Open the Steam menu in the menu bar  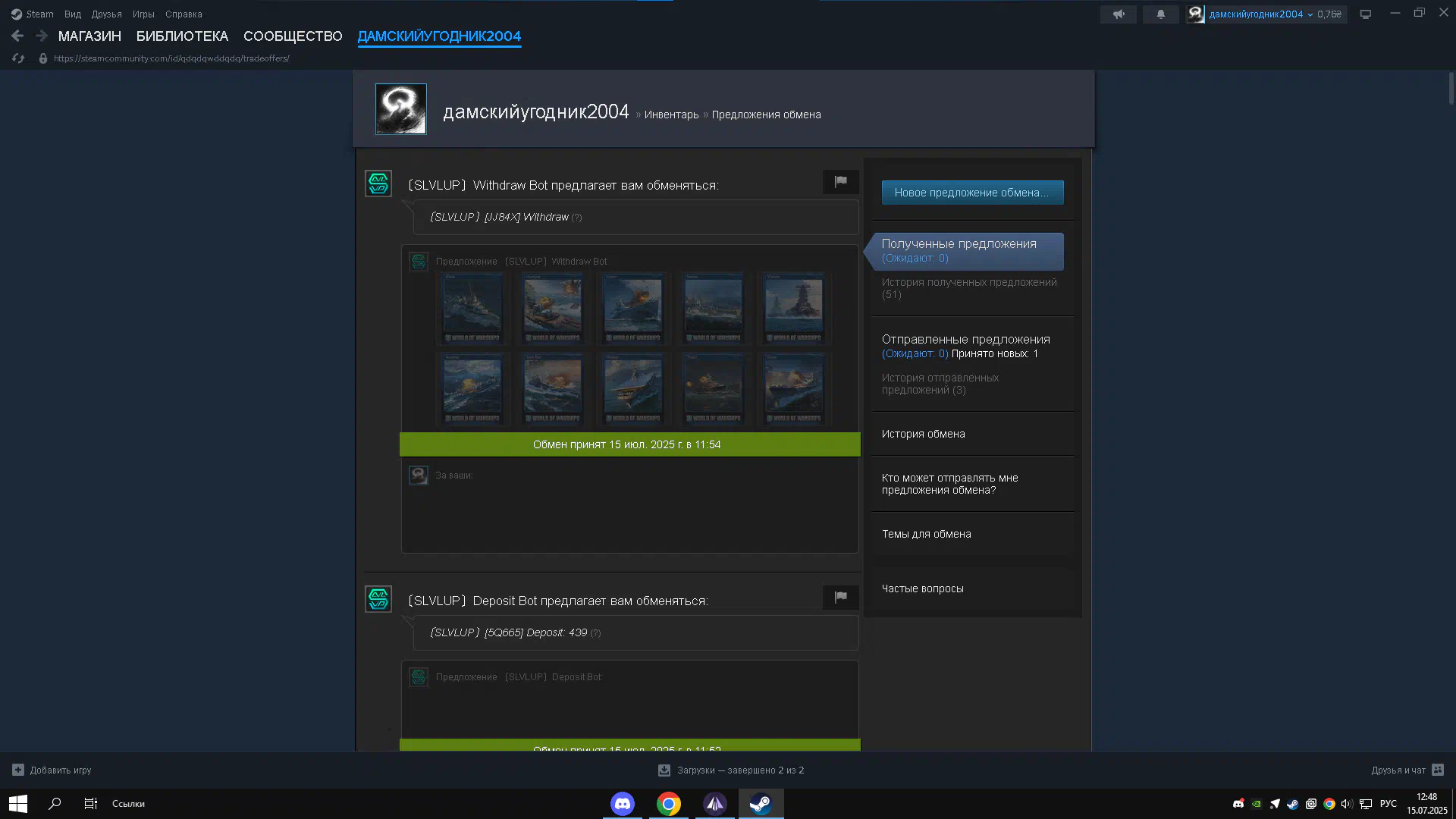[x=32, y=14]
